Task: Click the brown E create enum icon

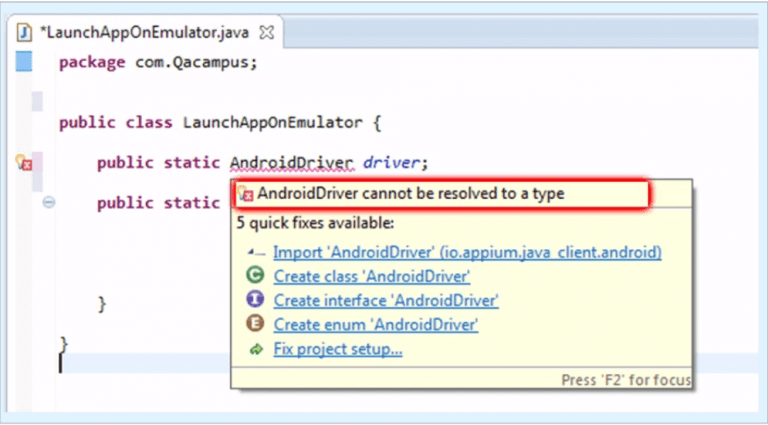Action: point(255,324)
